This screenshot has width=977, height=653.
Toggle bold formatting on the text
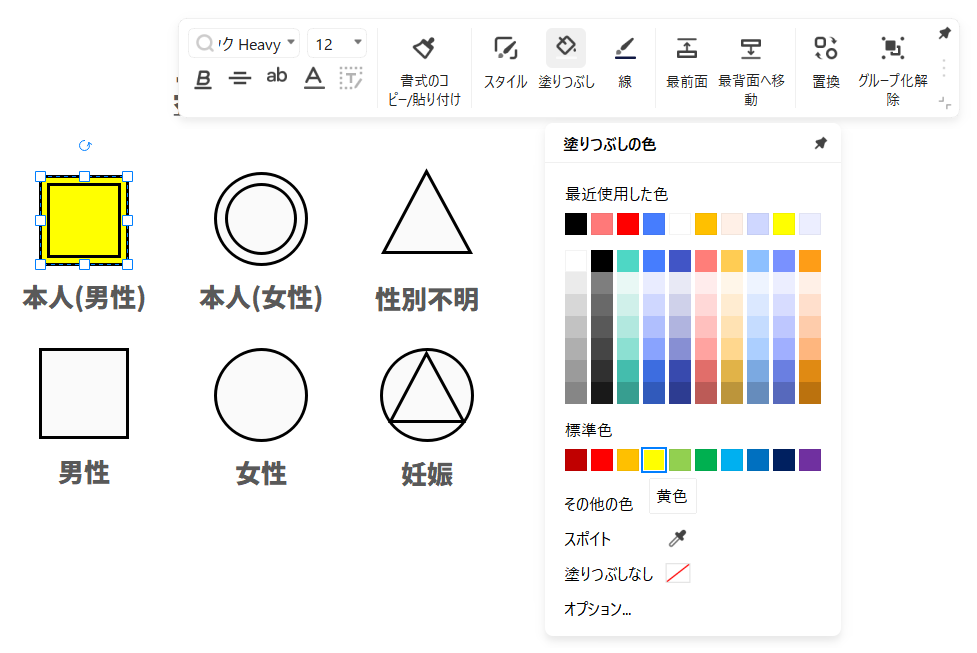click(203, 78)
